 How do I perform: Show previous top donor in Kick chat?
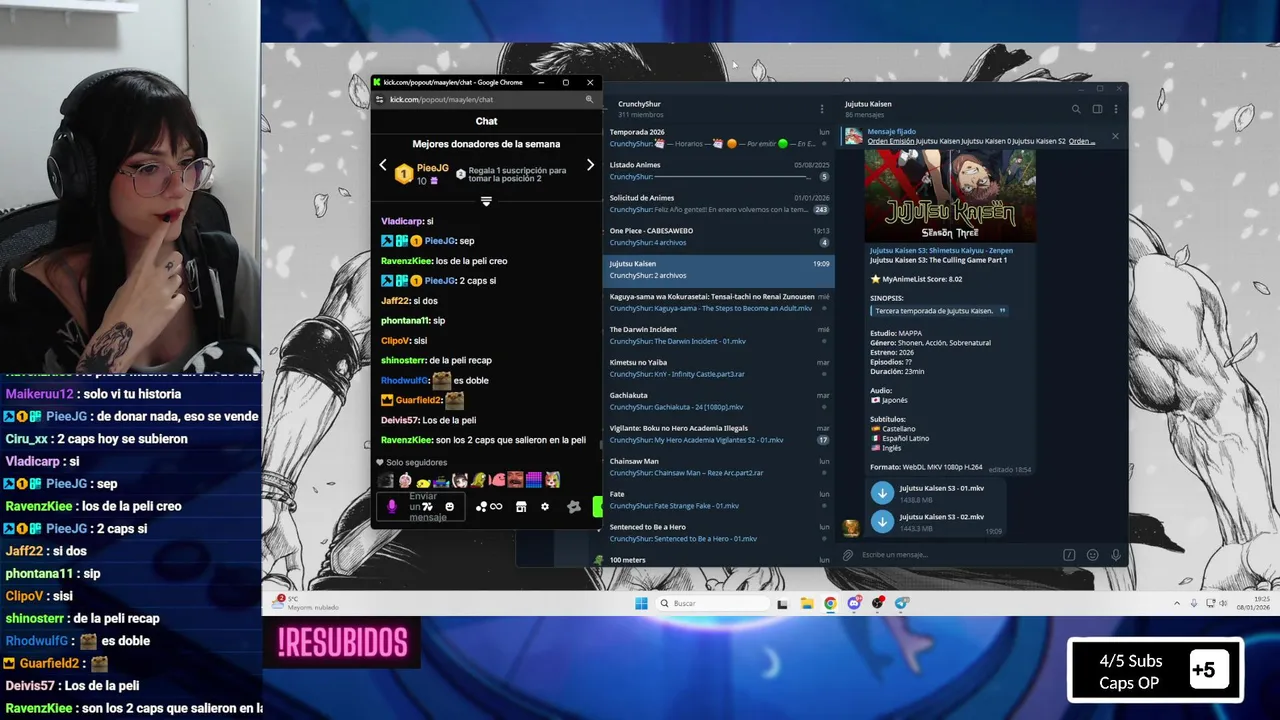(383, 165)
